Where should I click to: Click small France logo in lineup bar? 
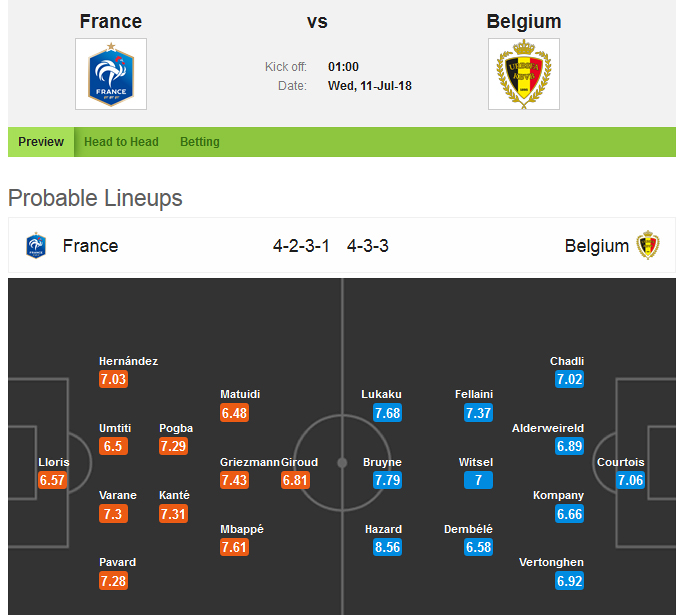click(36, 246)
